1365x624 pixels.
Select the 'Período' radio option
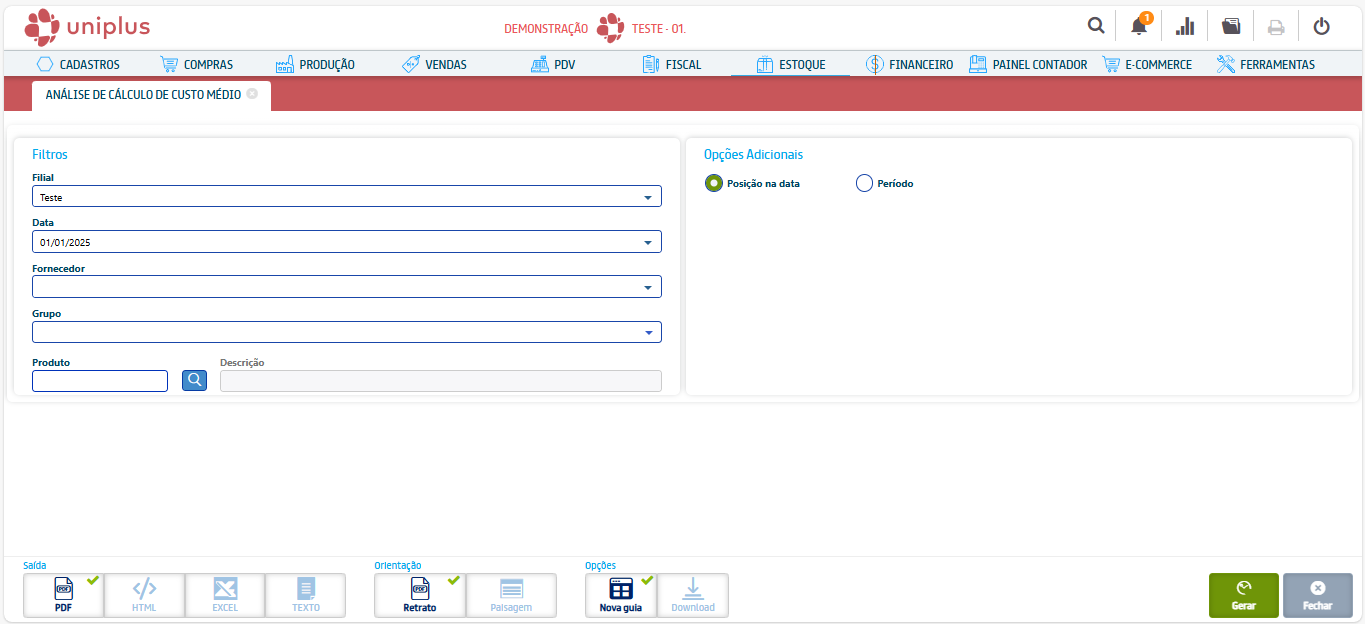click(865, 183)
